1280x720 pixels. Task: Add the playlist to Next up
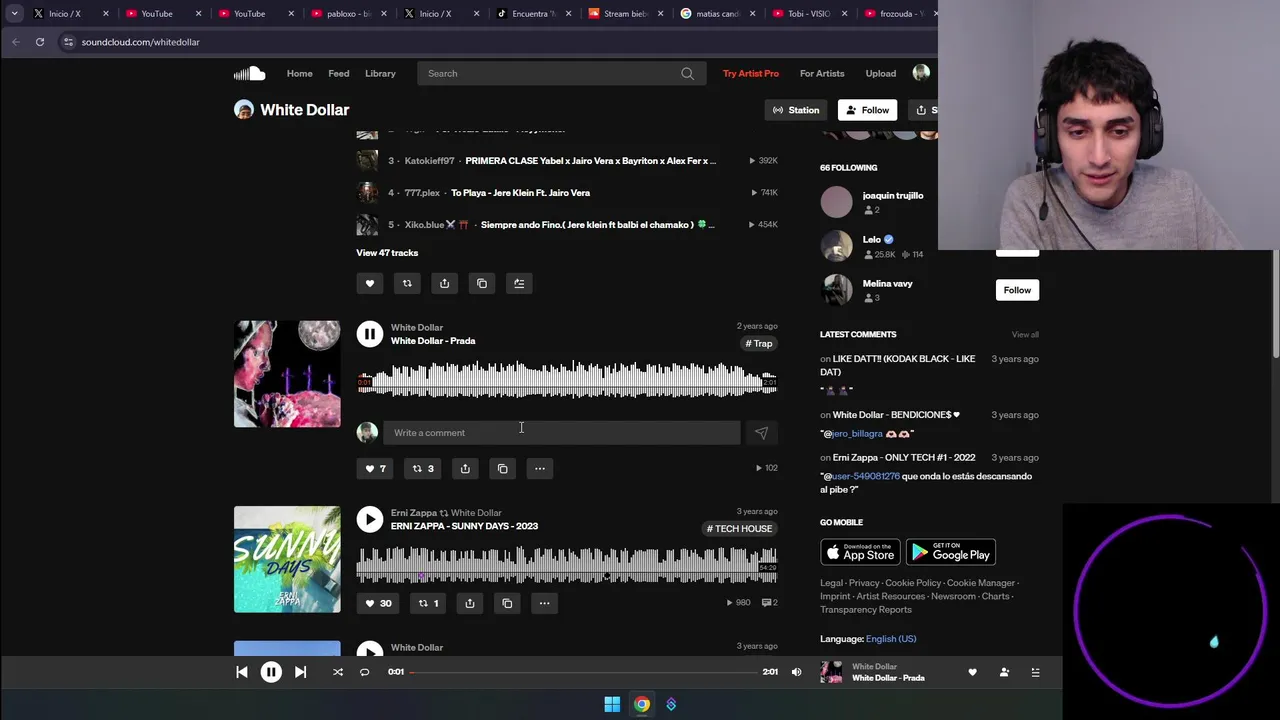[519, 283]
